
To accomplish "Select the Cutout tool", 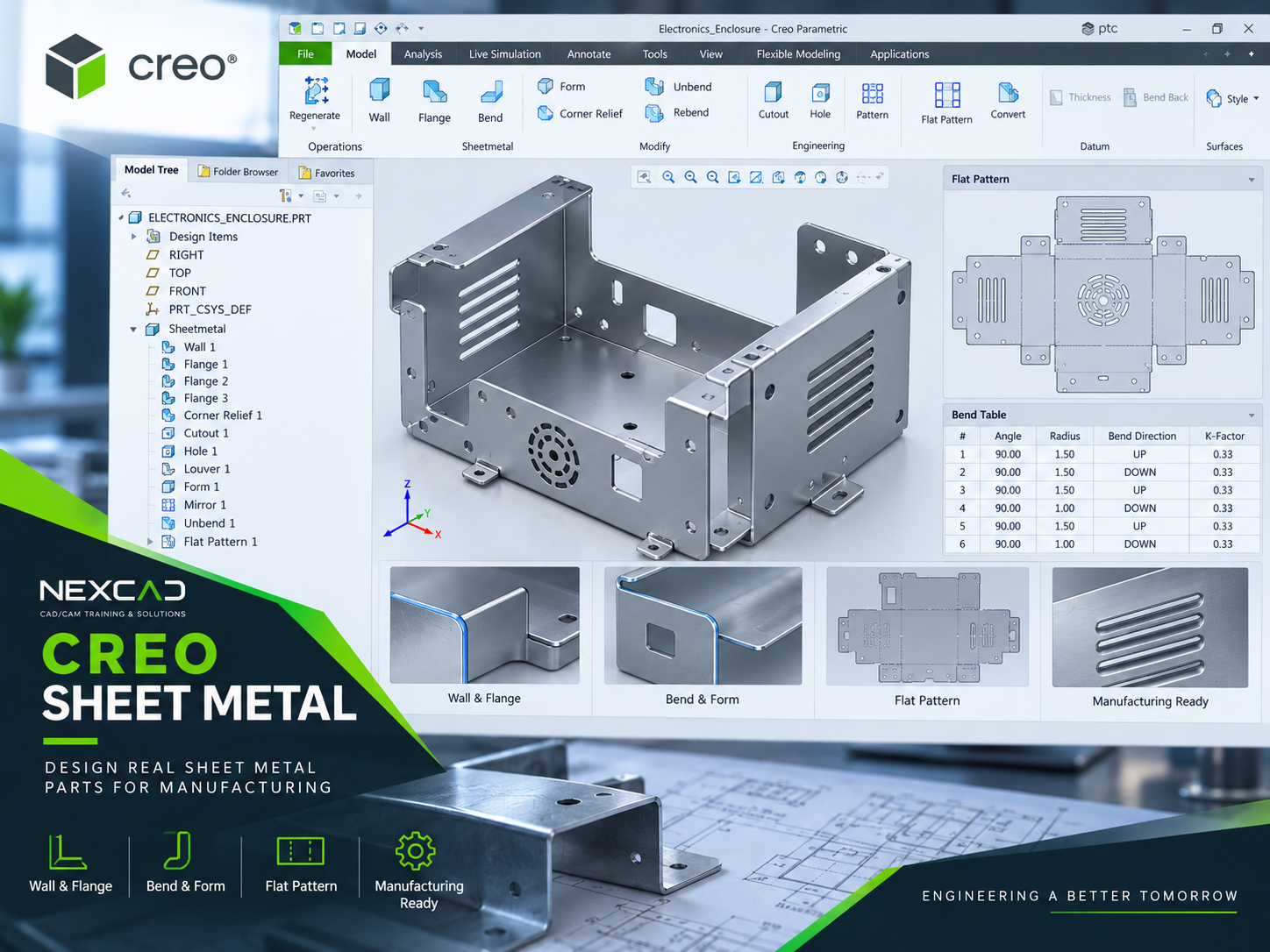I will click(x=774, y=100).
